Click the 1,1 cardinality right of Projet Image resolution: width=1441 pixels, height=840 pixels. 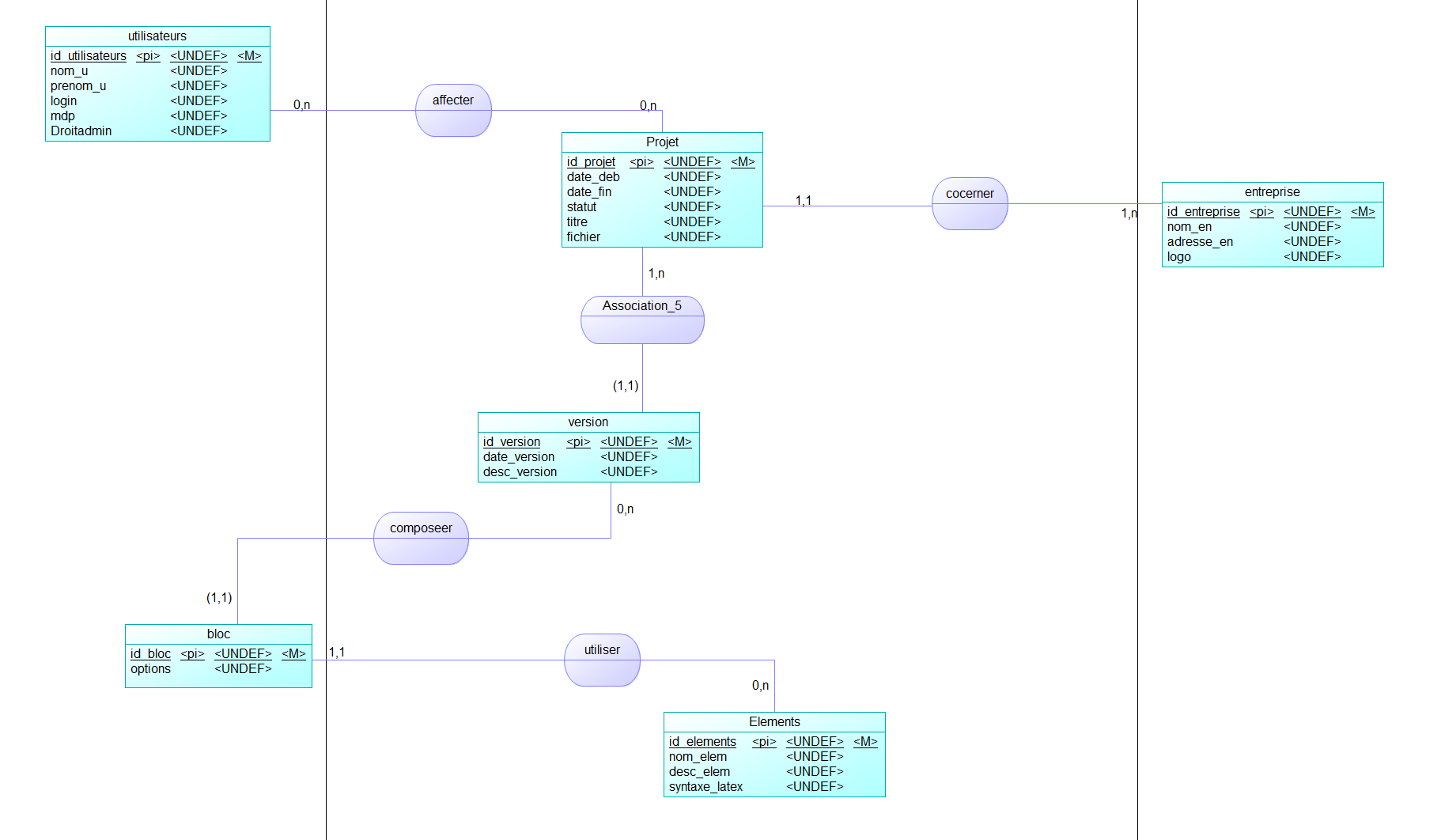[x=804, y=201]
